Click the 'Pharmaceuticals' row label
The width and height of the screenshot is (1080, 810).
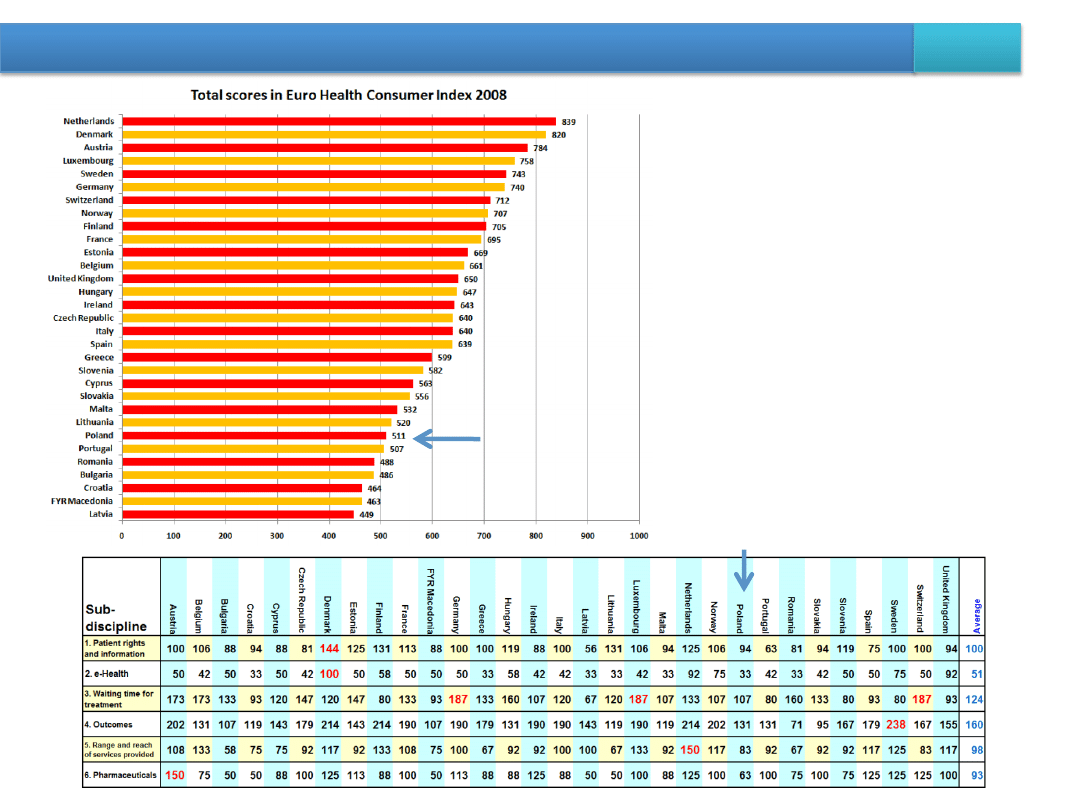click(120, 776)
